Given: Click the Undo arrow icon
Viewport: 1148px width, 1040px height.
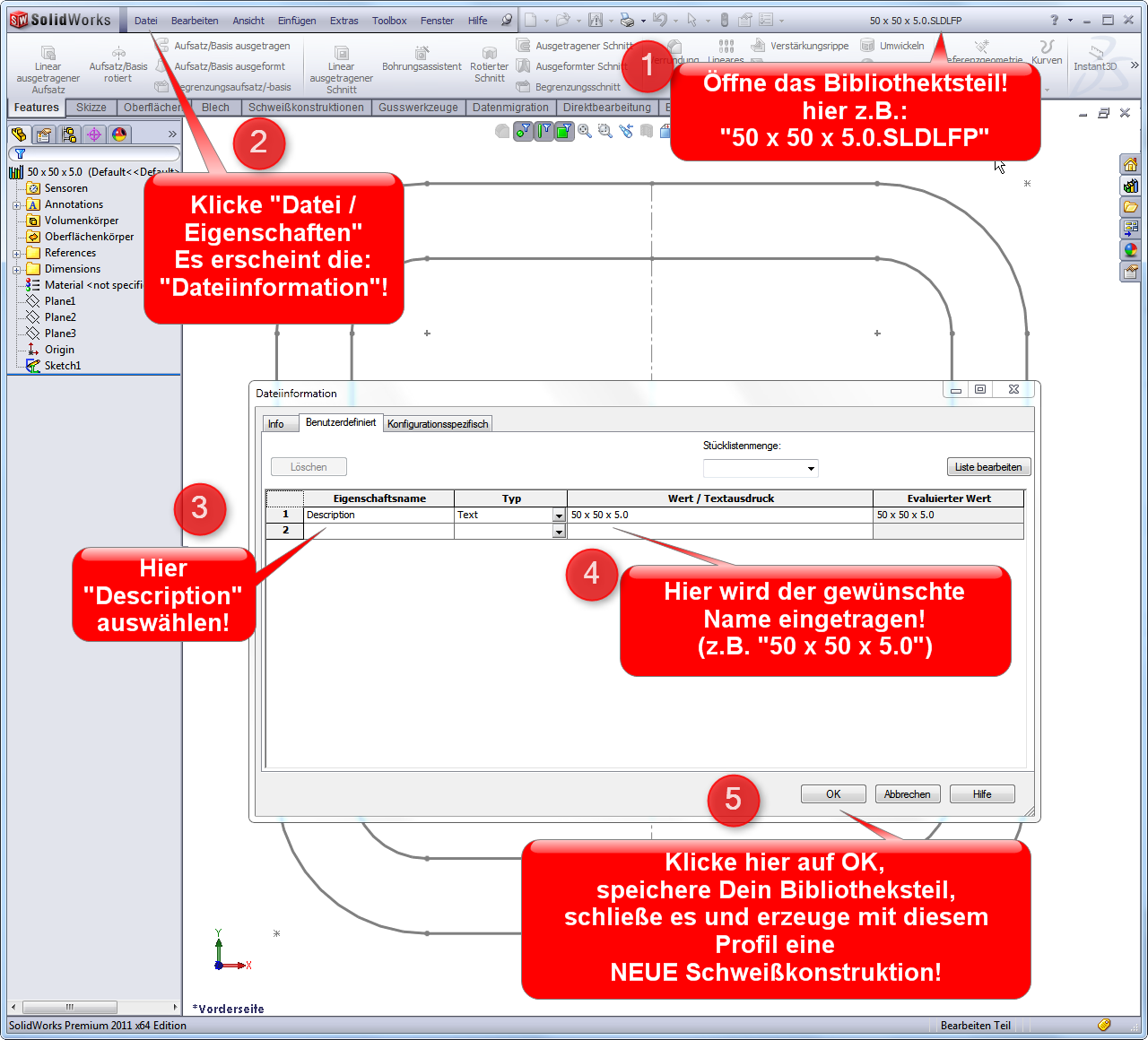Looking at the screenshot, I should click(659, 20).
